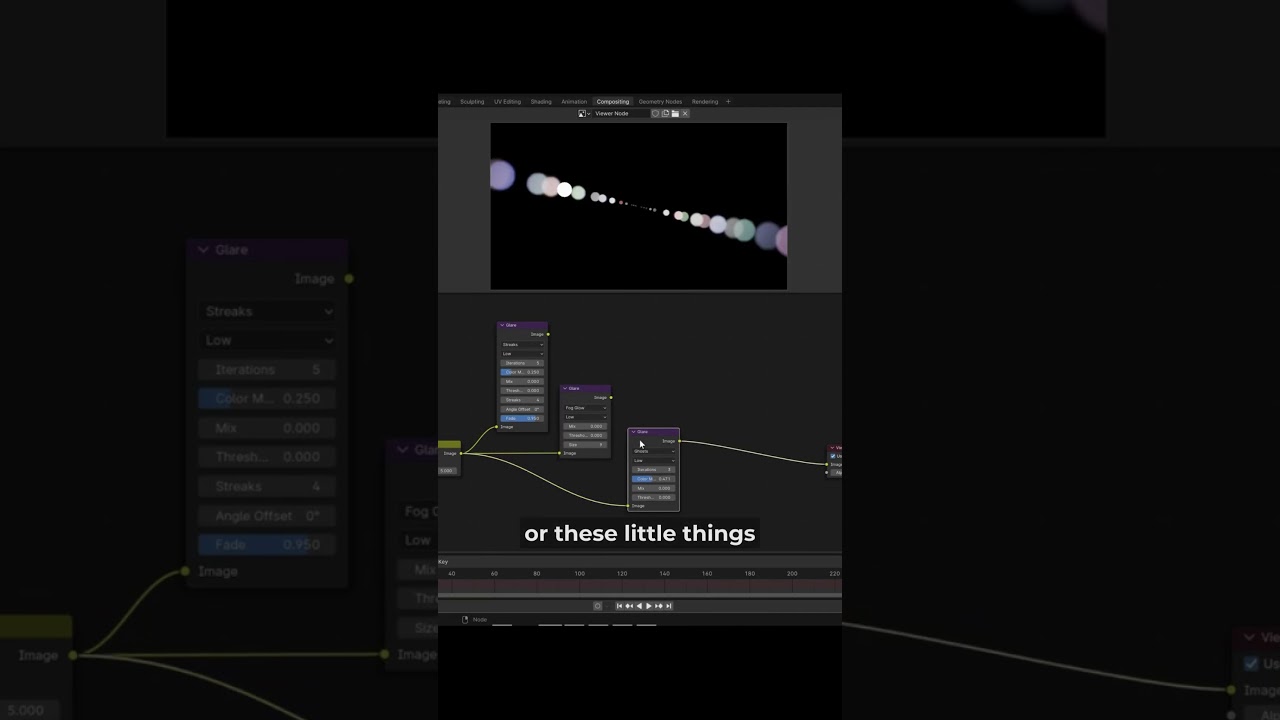Click the Threshold field in Ghosts node
The width and height of the screenshot is (1280, 720).
pos(654,497)
